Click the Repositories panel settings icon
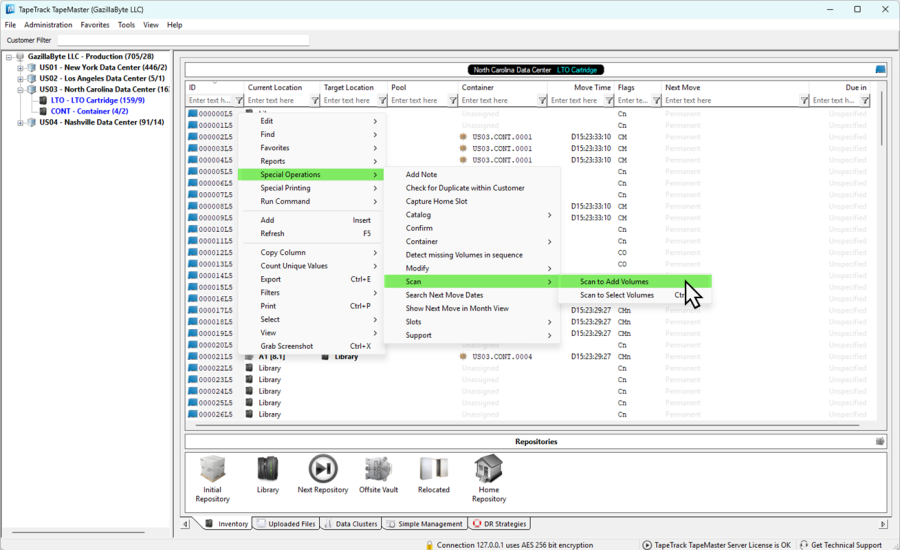Viewport: 900px width, 550px height. point(880,441)
